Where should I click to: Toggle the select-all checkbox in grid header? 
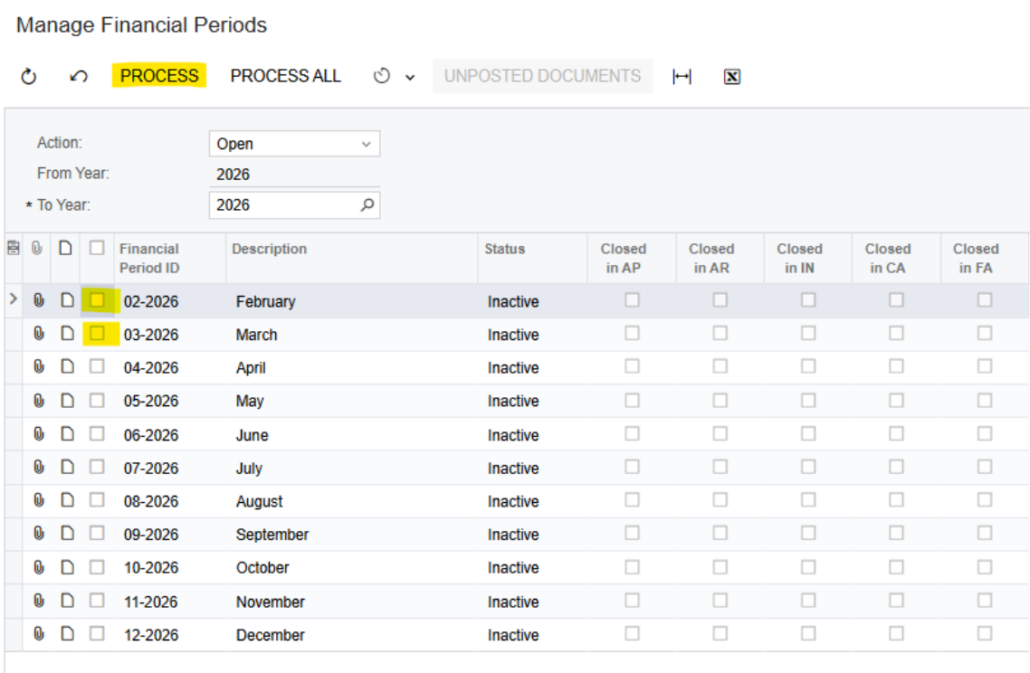coord(96,247)
